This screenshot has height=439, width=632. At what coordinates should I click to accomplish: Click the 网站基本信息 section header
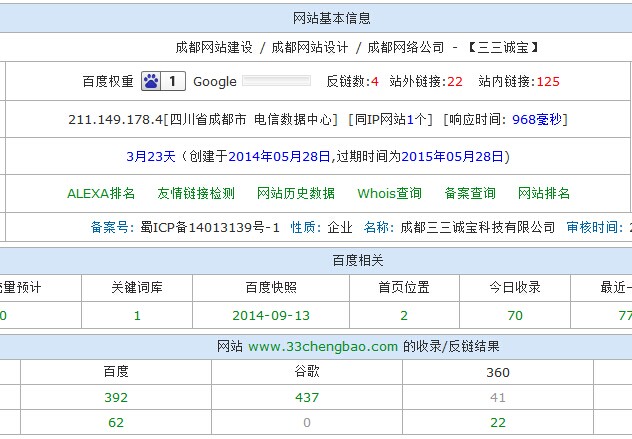pyautogui.click(x=331, y=19)
